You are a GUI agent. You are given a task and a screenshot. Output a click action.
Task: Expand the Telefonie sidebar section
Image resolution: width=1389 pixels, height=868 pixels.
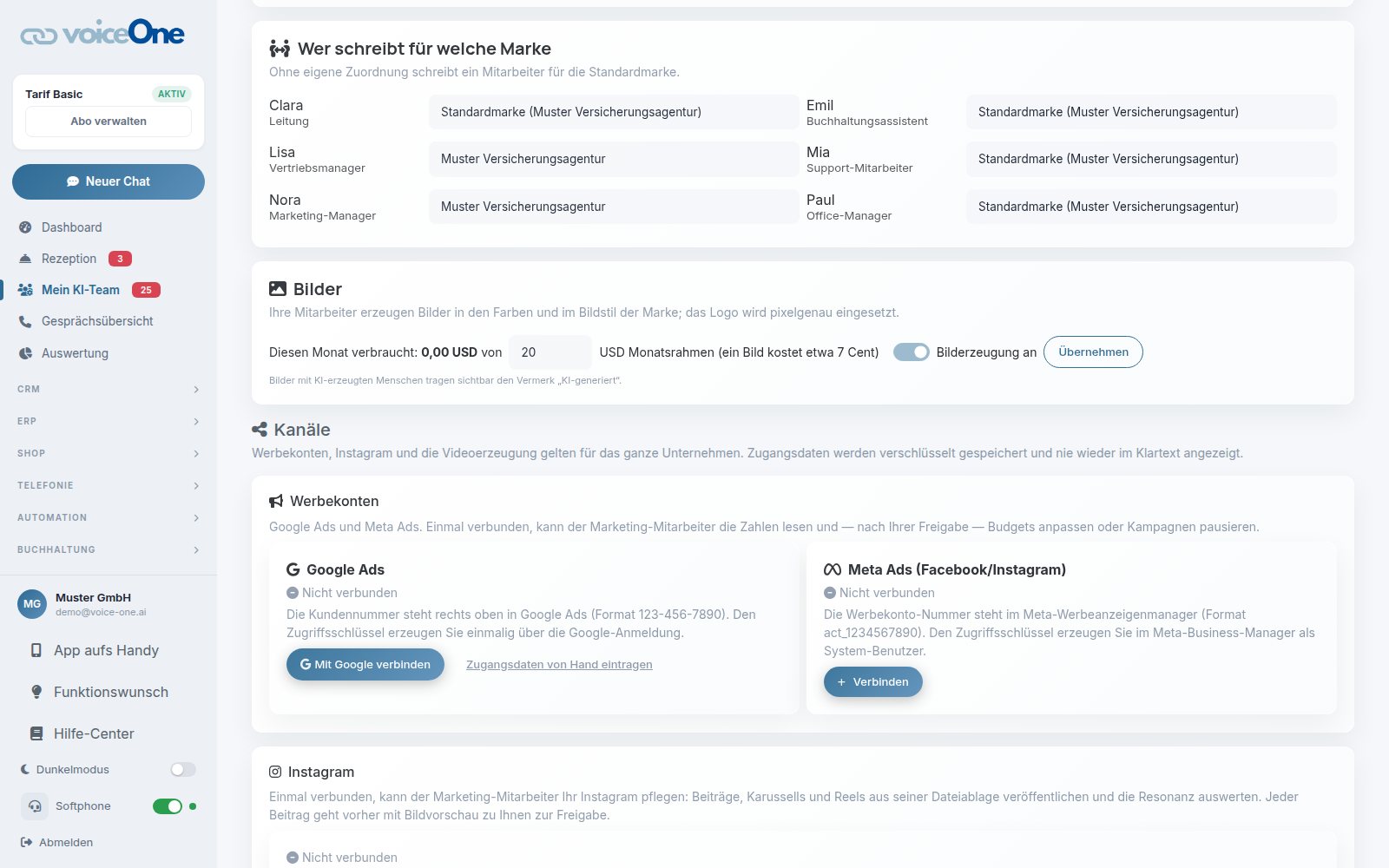click(x=109, y=486)
